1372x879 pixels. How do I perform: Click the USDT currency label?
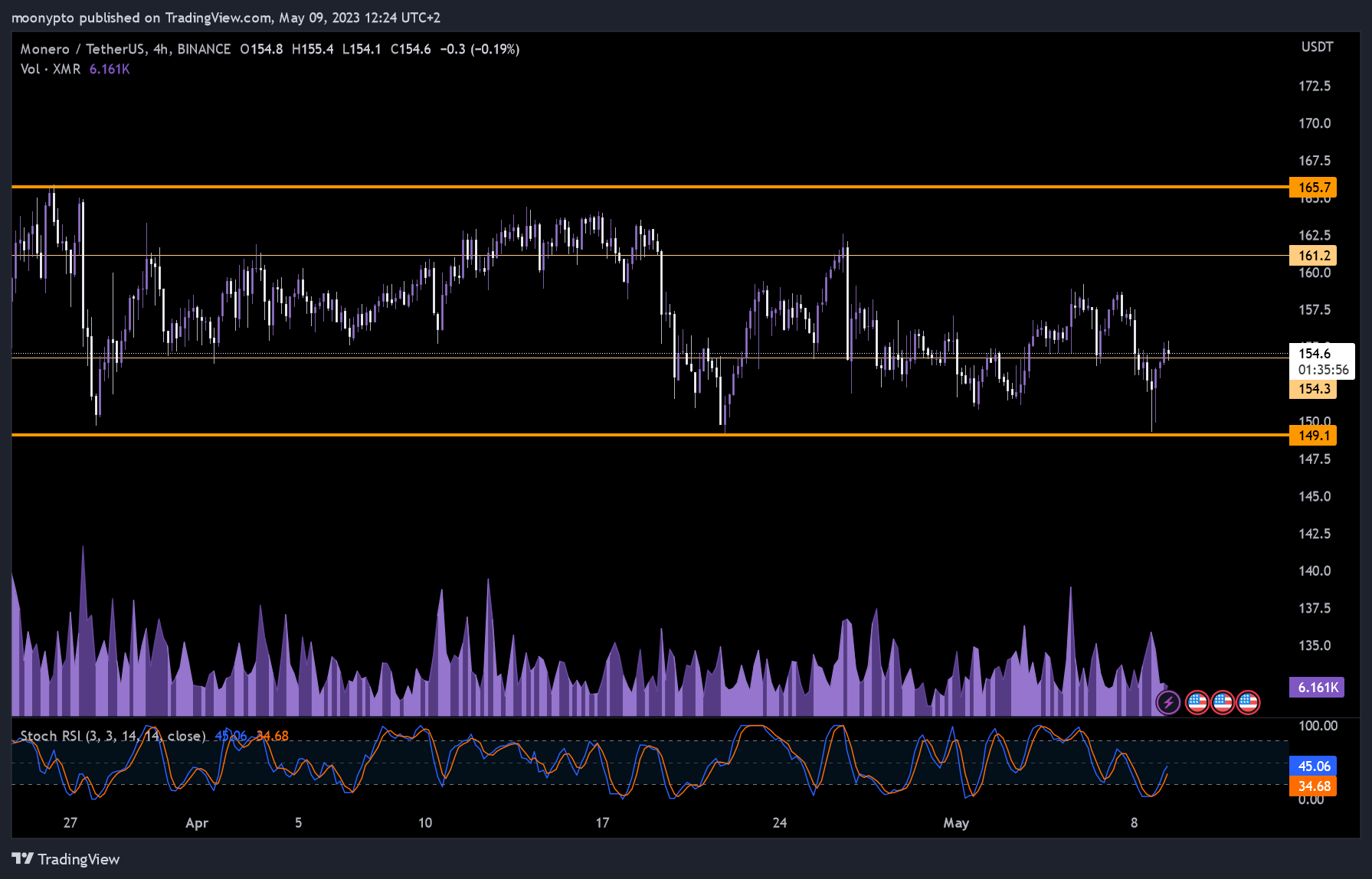[x=1317, y=47]
